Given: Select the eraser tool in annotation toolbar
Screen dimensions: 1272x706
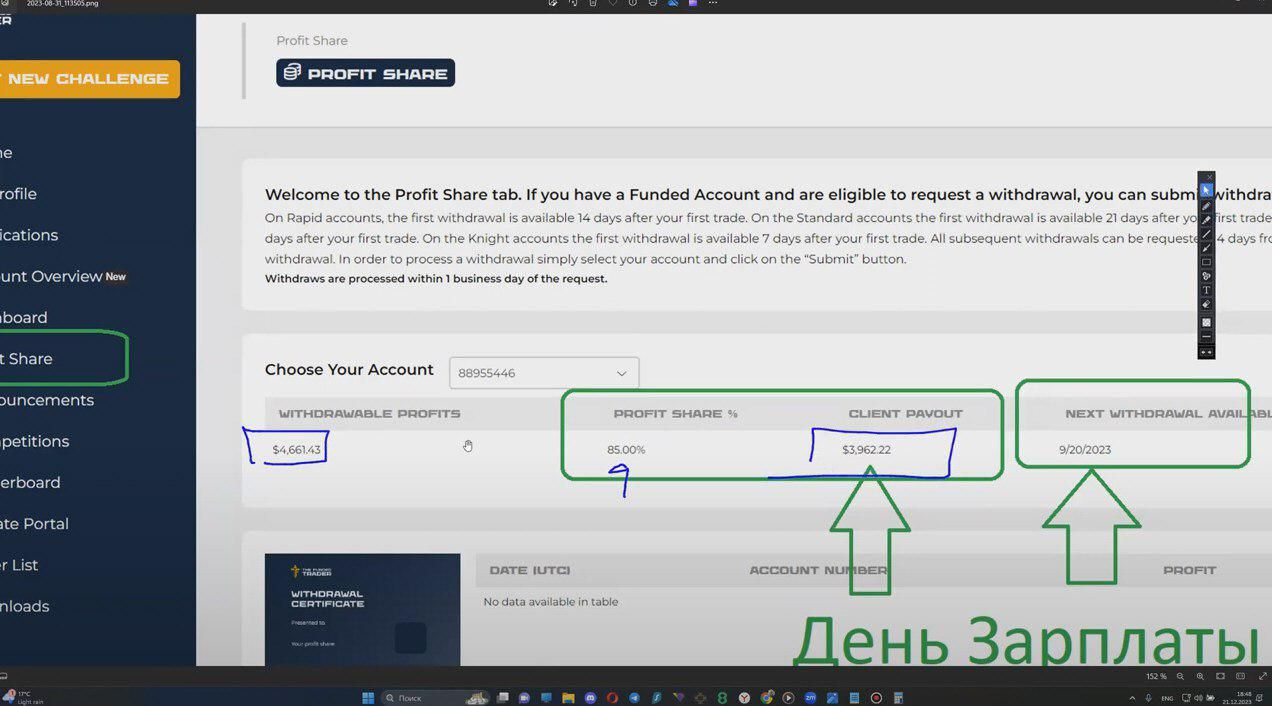Looking at the screenshot, I should pyautogui.click(x=1206, y=304).
